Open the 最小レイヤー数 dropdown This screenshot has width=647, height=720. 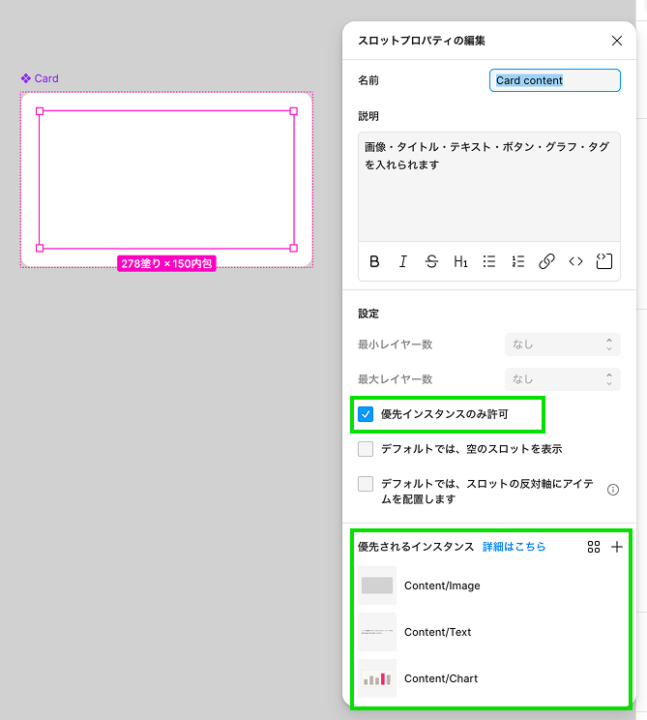(x=563, y=344)
